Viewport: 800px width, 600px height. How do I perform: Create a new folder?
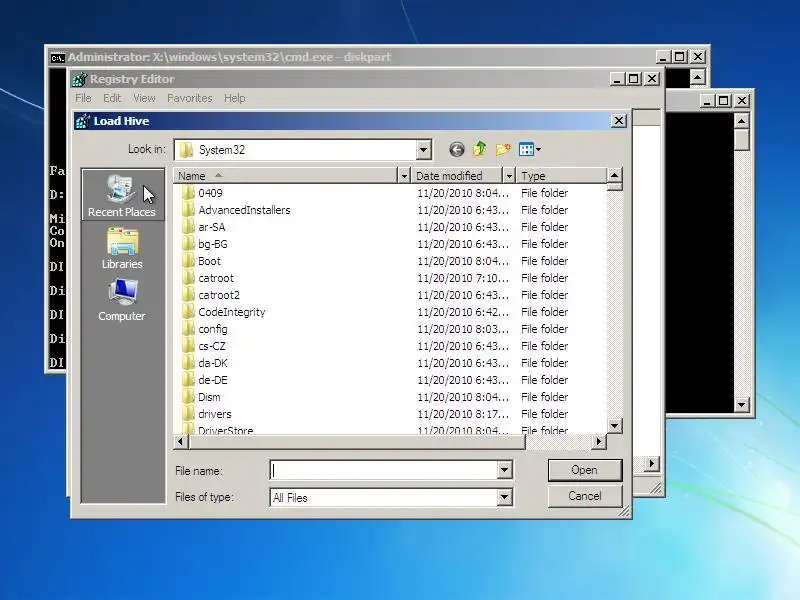(x=503, y=149)
